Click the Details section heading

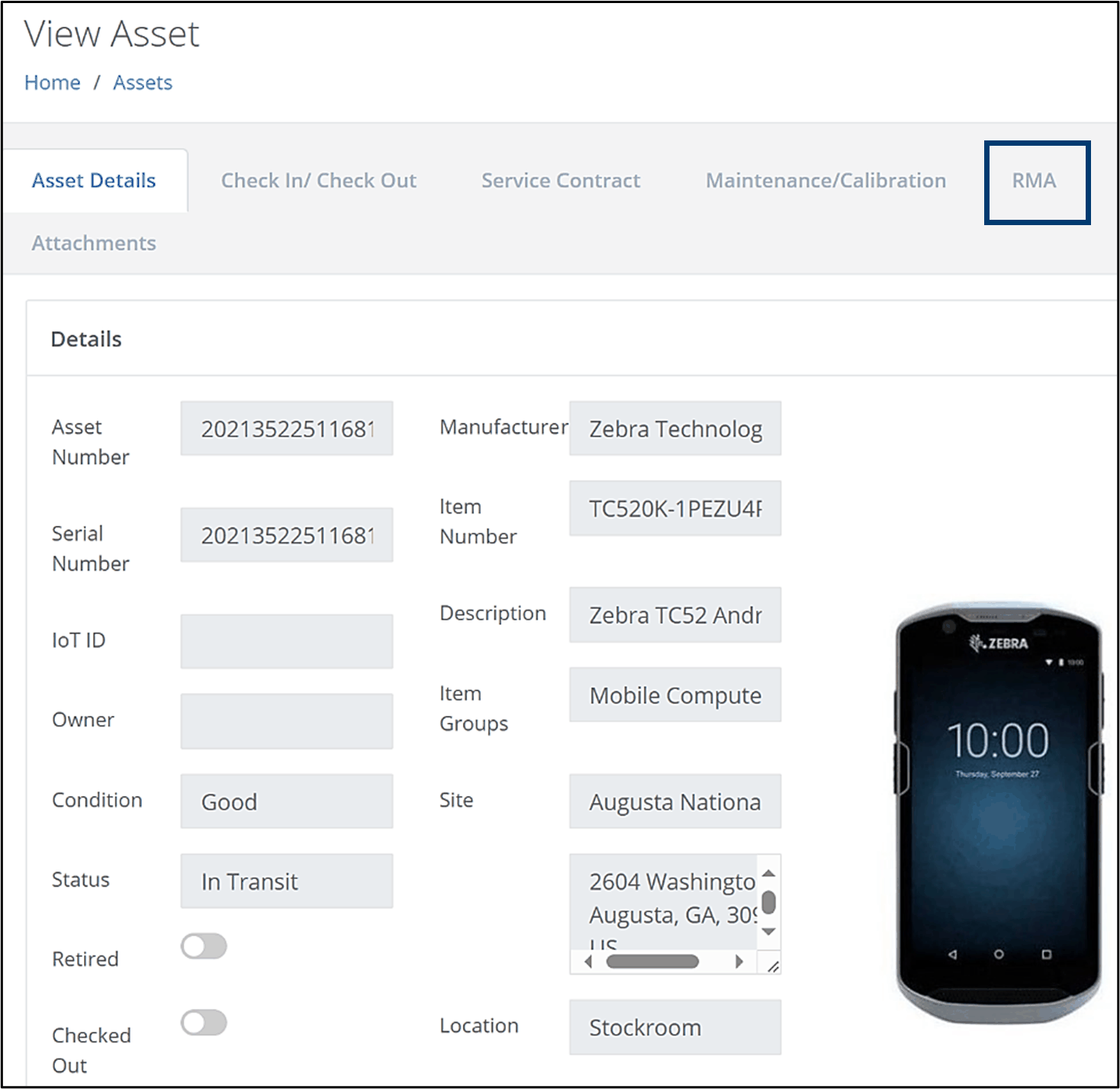(x=86, y=340)
